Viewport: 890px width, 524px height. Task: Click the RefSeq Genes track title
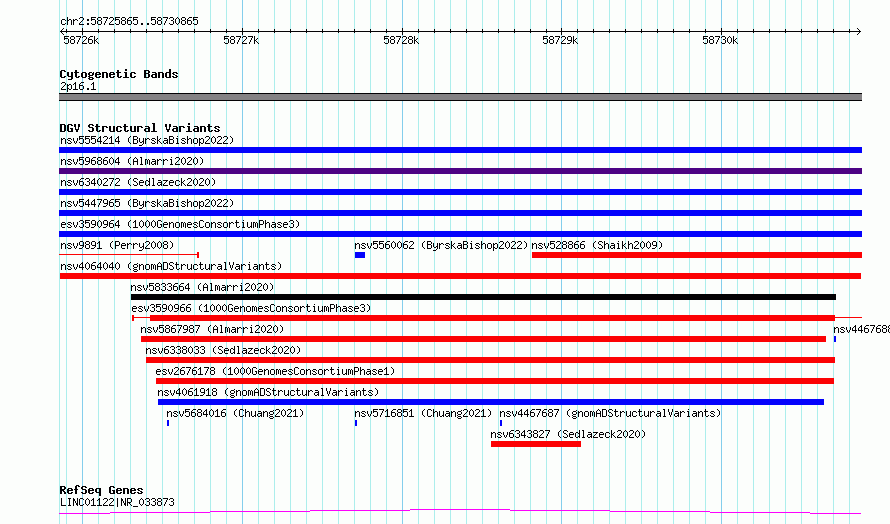[x=101, y=490]
